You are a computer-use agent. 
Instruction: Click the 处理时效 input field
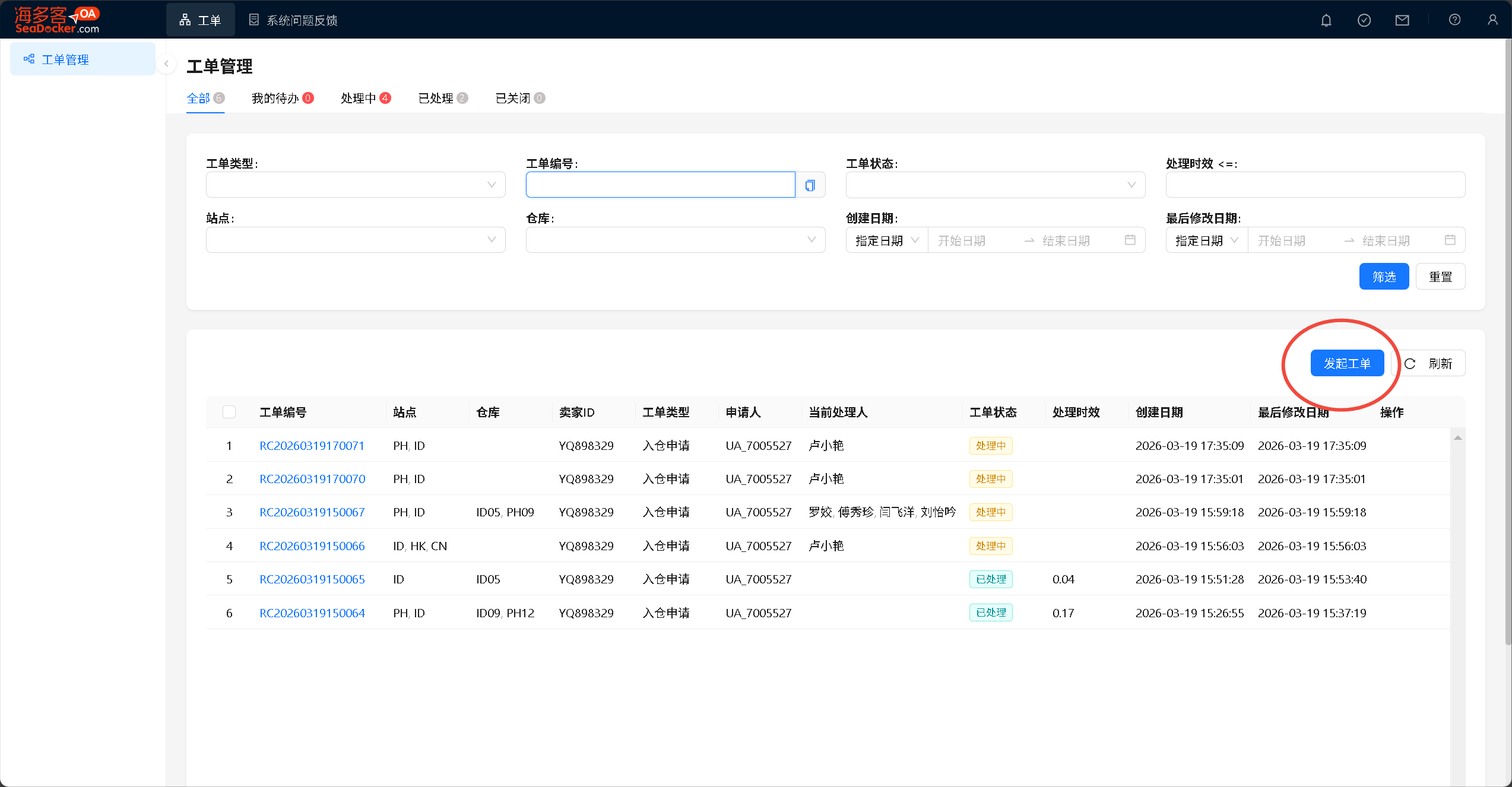(1315, 185)
